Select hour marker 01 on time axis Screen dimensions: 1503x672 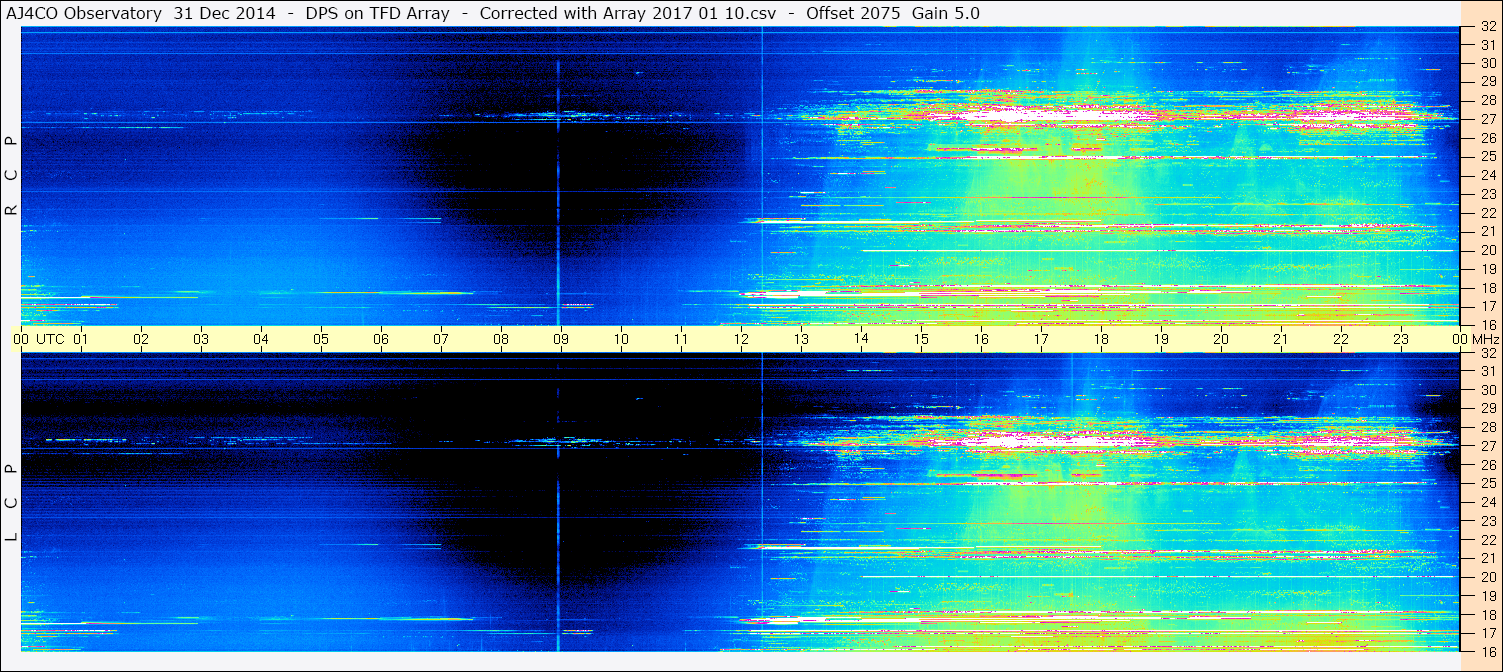tap(81, 339)
